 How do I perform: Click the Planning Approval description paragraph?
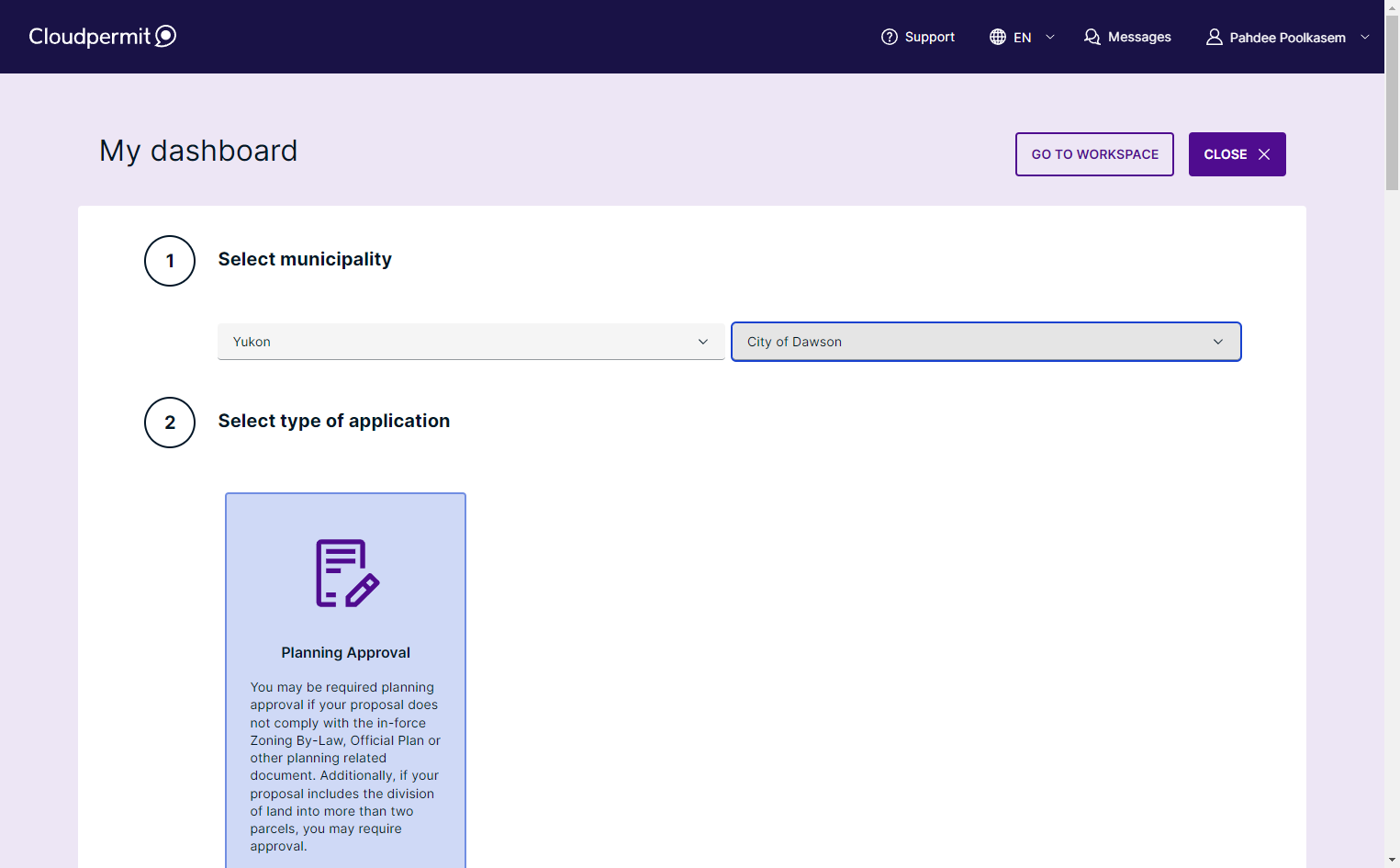click(x=345, y=767)
